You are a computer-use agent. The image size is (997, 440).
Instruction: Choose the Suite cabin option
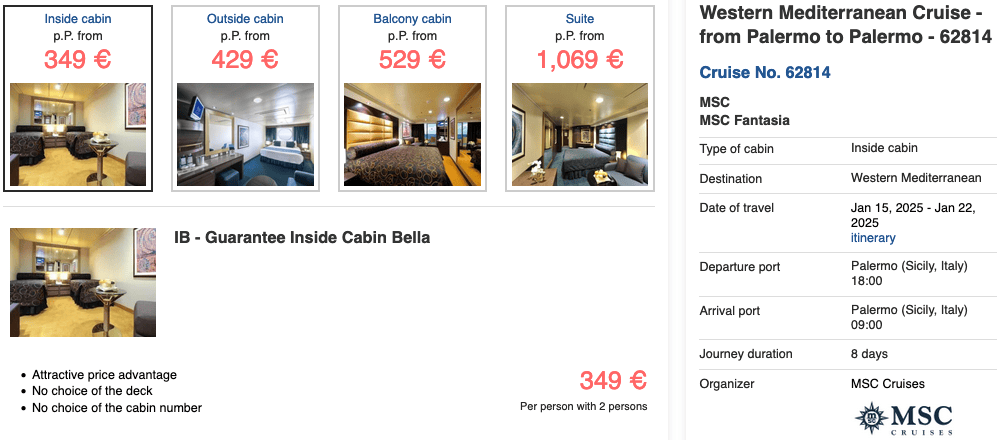click(579, 19)
